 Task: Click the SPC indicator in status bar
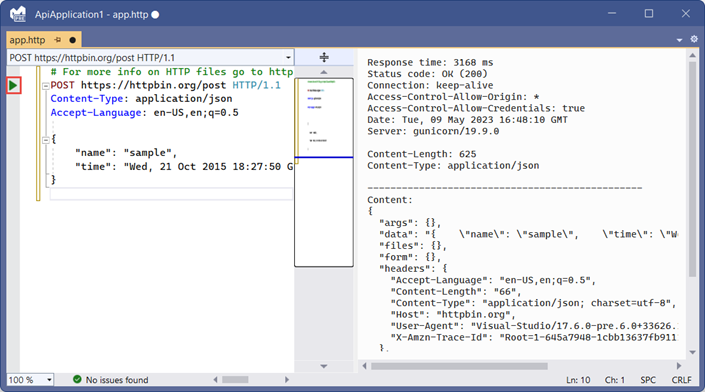click(648, 380)
